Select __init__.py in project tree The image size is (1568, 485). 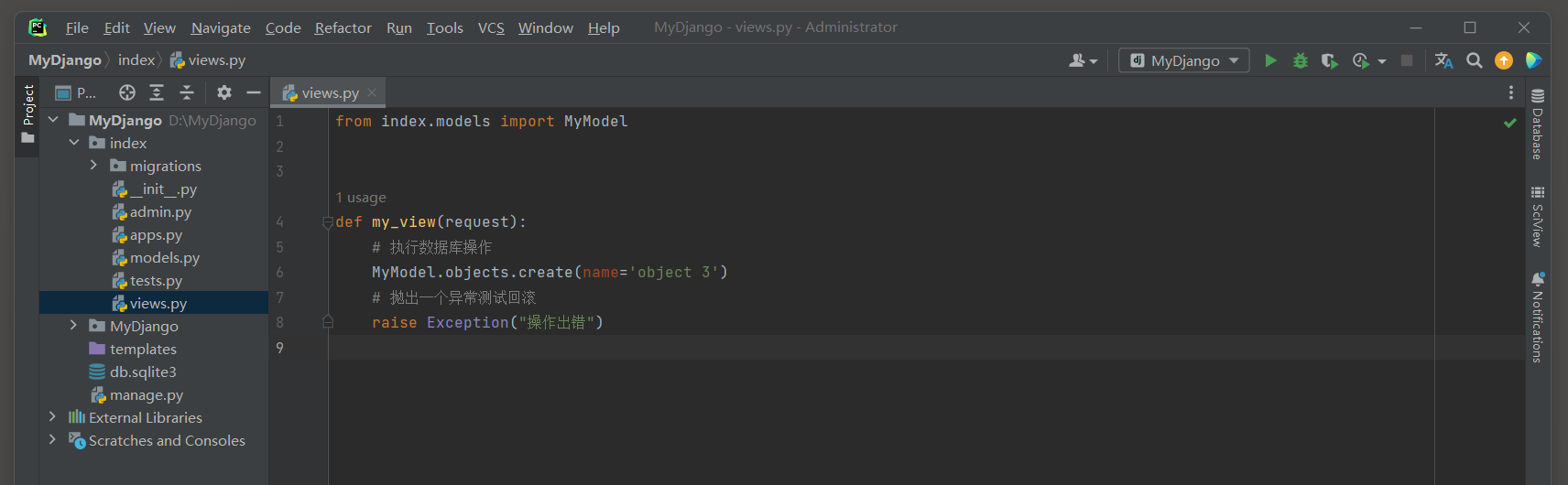[x=154, y=189]
